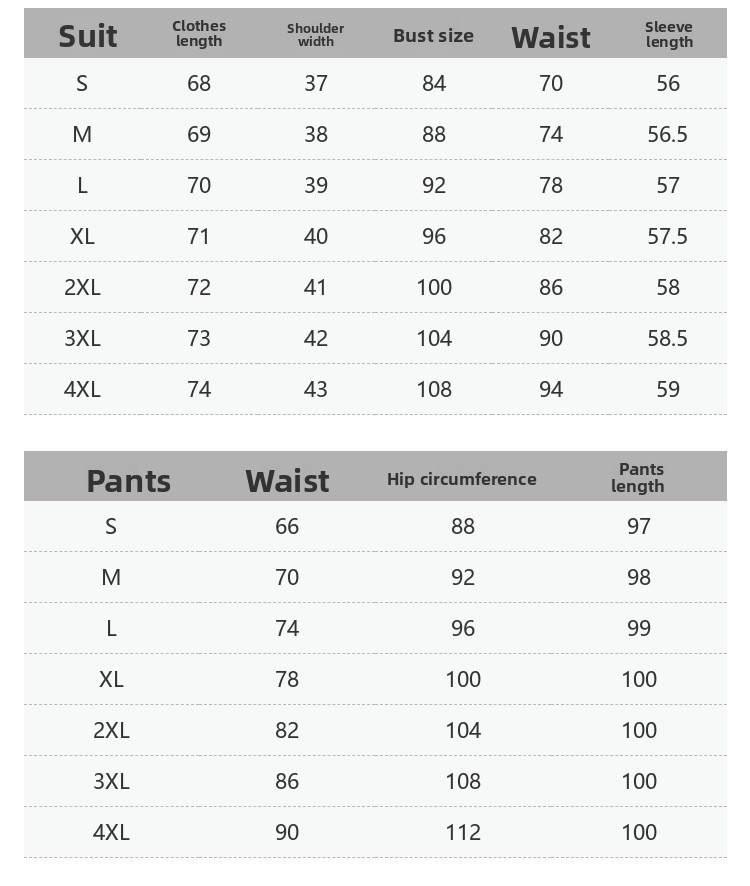Screen dimensions: 750x886
Task: Click the Waist header in Suit table
Action: tap(551, 37)
